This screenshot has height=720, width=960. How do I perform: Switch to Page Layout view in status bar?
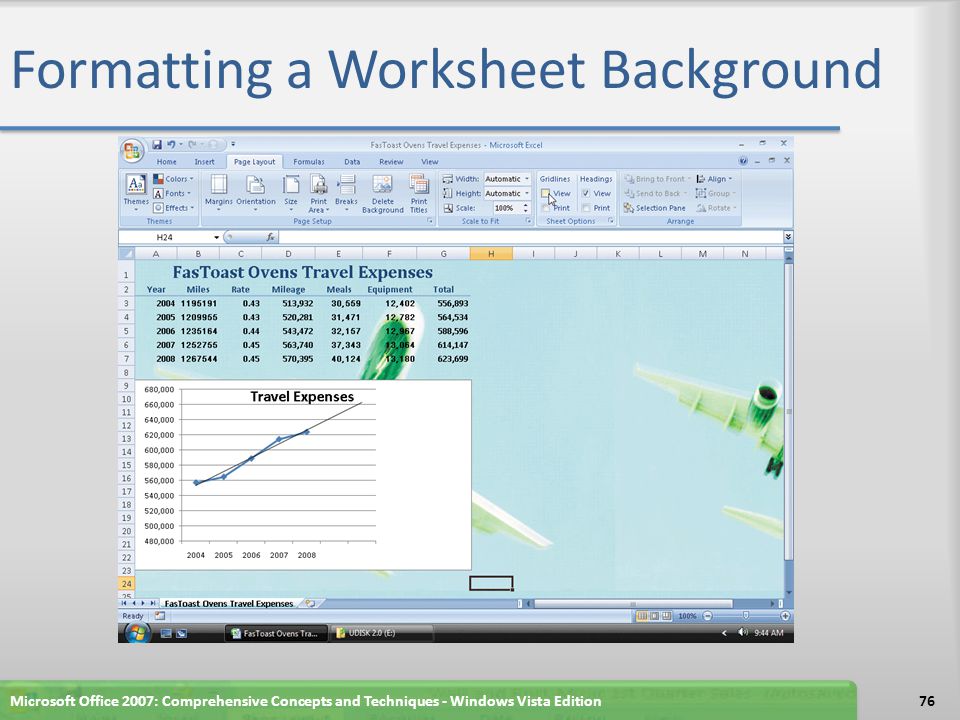coord(654,616)
